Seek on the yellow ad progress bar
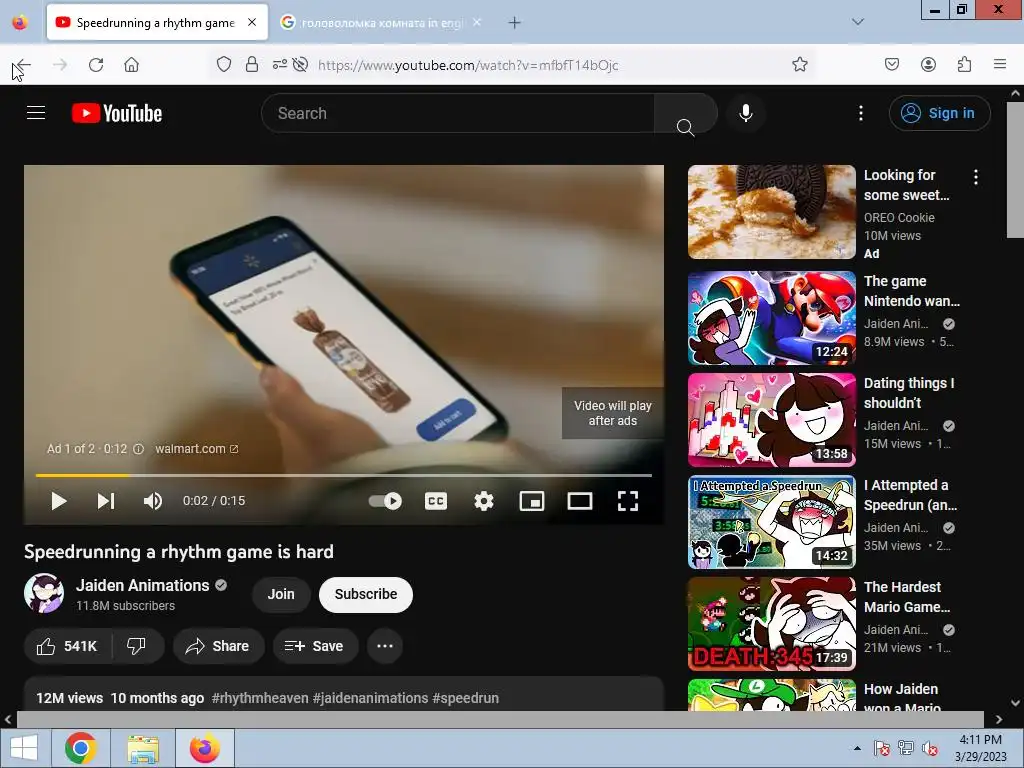This screenshot has height=768, width=1024. click(344, 475)
